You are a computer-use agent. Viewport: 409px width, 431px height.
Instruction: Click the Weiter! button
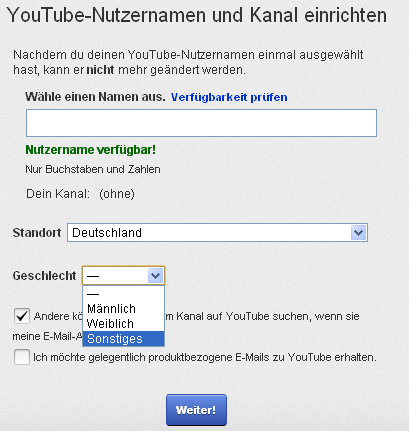pyautogui.click(x=196, y=410)
